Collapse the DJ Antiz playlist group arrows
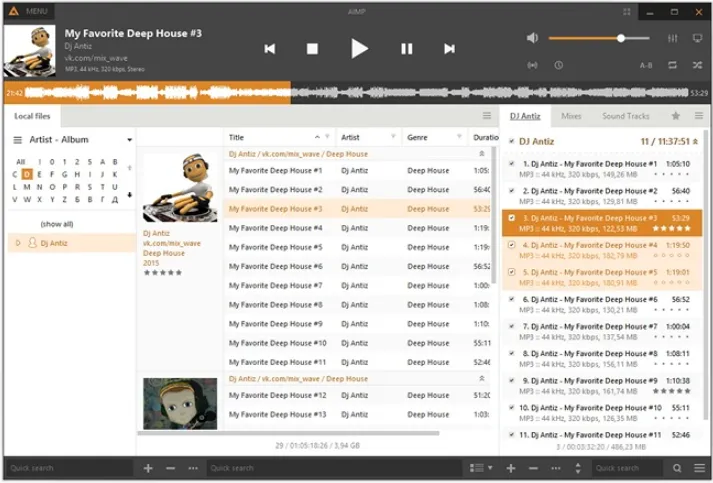713x483 pixels. point(695,141)
